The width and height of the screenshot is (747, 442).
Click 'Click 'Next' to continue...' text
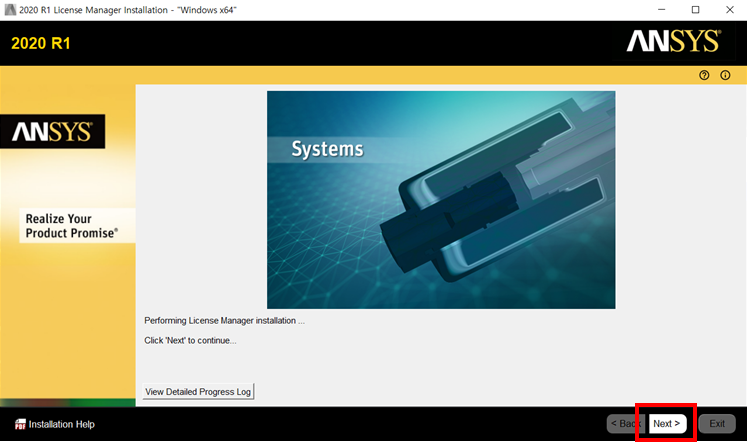[x=190, y=341]
